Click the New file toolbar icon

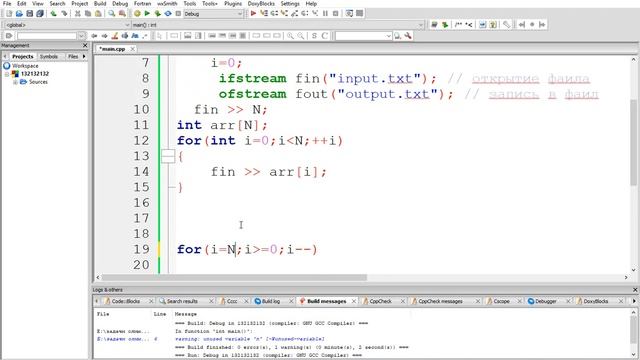pyautogui.click(x=9, y=13)
